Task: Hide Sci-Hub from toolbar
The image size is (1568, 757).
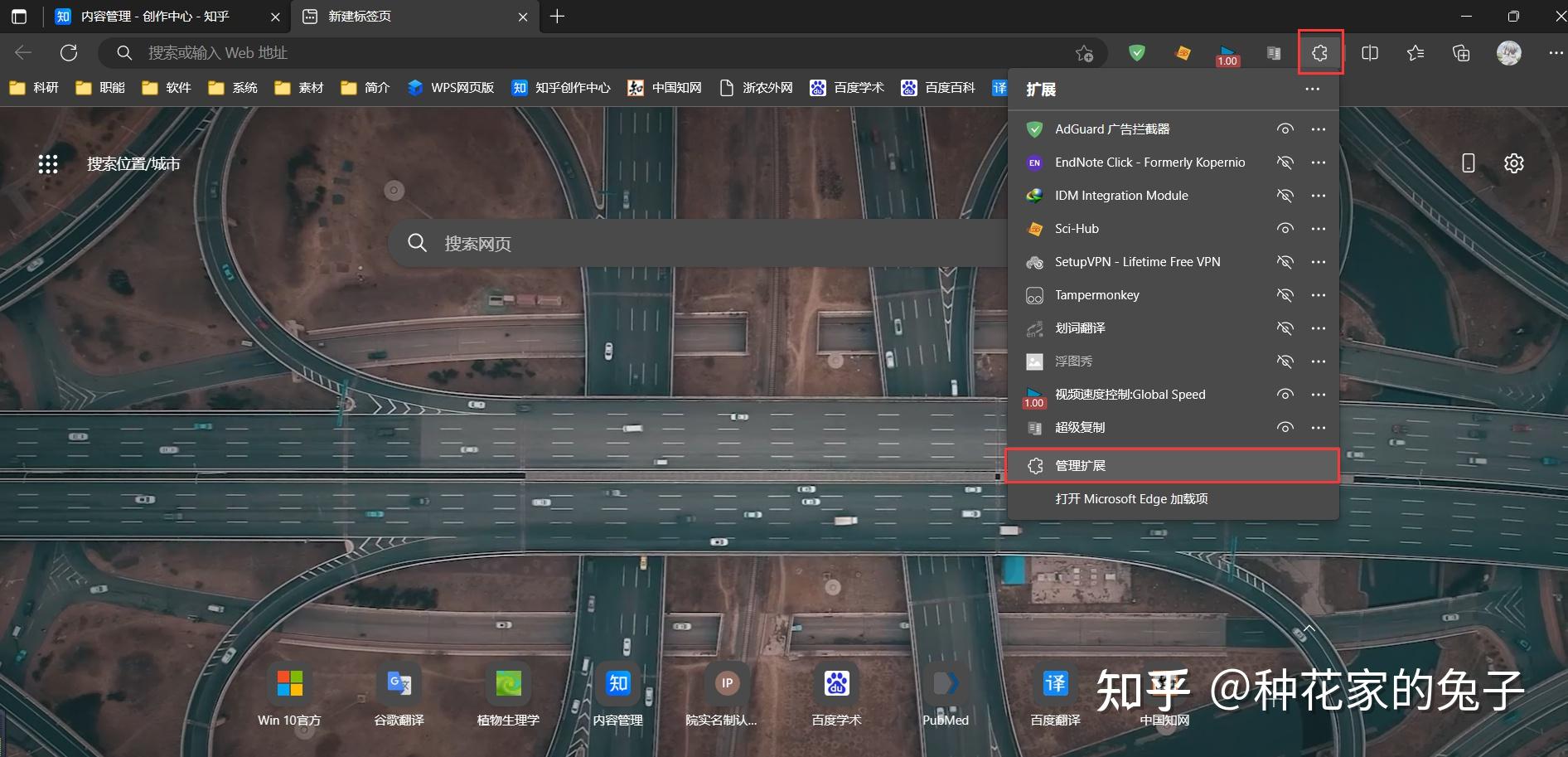Action: point(1285,229)
